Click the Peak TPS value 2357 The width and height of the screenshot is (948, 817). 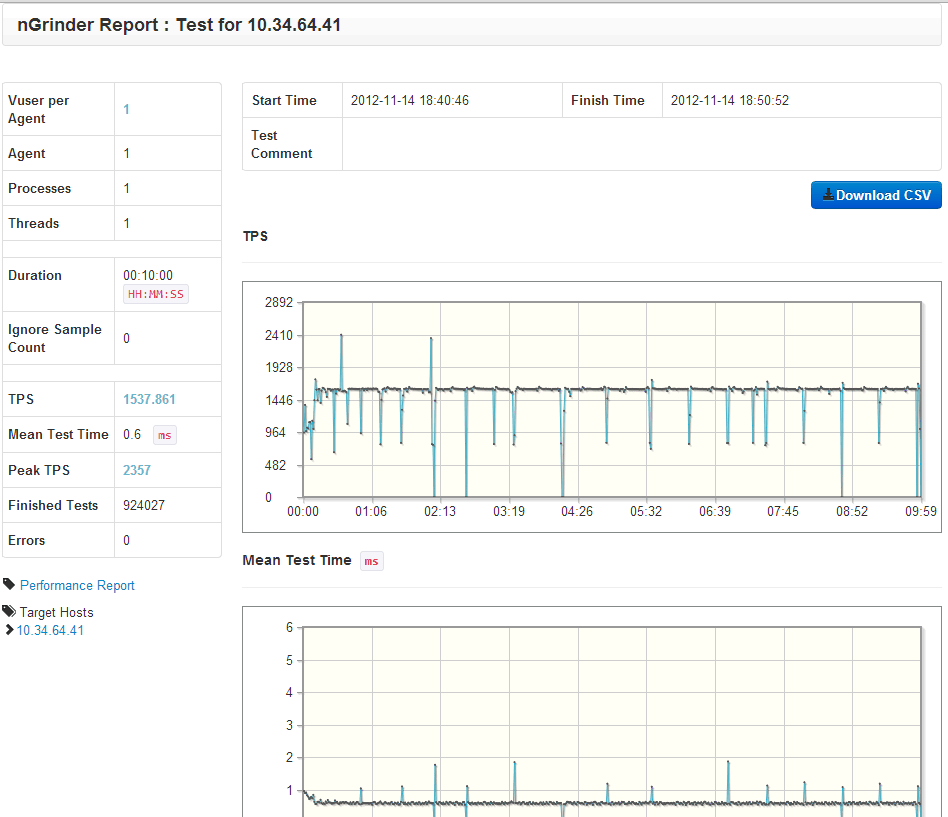point(137,470)
